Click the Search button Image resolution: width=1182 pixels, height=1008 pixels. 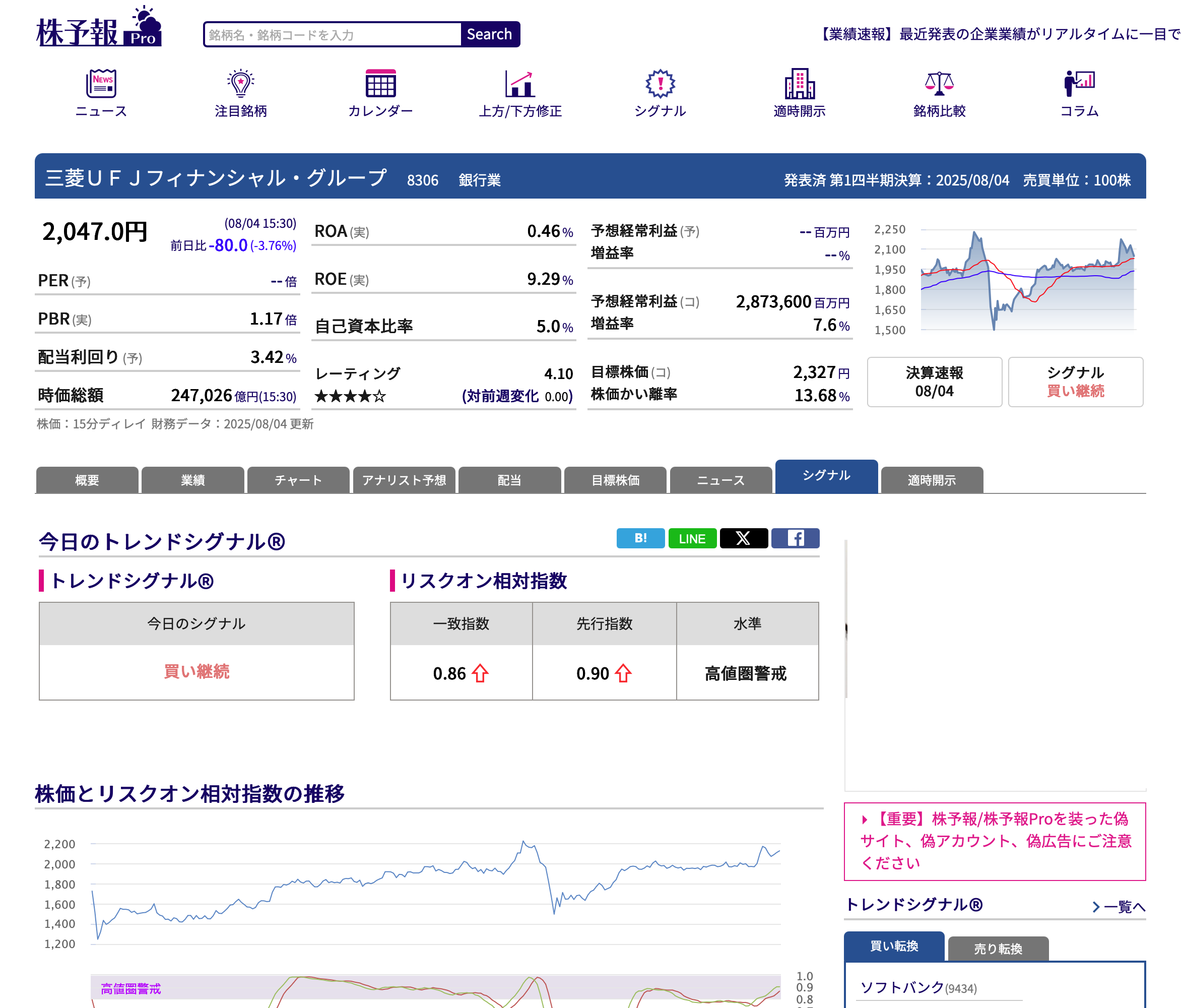[x=490, y=34]
